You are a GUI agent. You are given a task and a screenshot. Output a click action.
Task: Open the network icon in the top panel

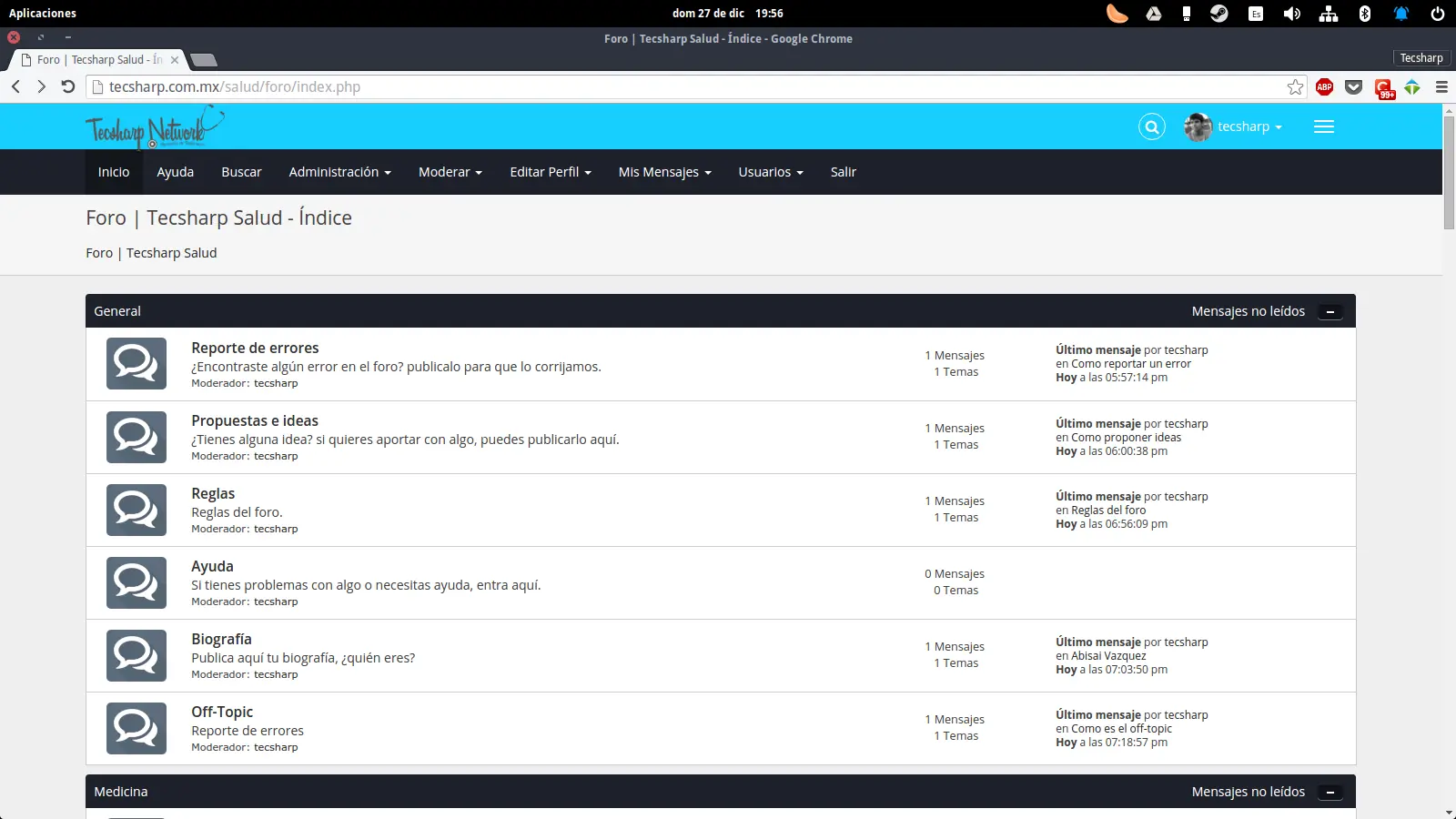pos(1329,14)
